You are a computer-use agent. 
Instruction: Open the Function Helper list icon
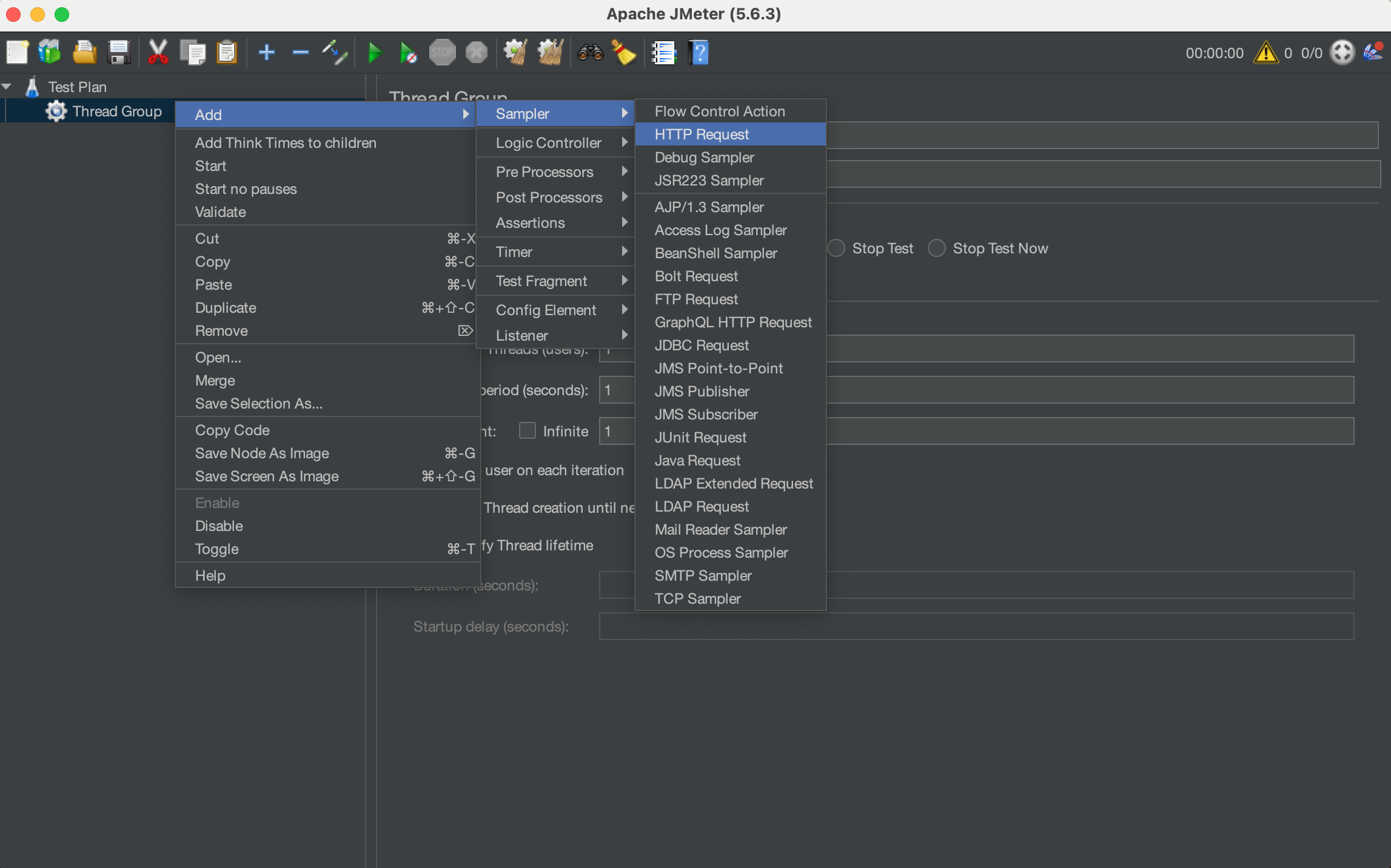tap(663, 53)
